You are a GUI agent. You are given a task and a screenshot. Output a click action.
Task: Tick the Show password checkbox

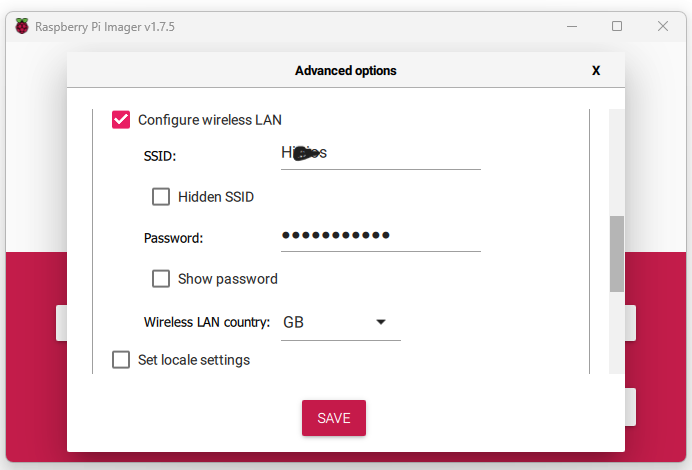pos(161,279)
